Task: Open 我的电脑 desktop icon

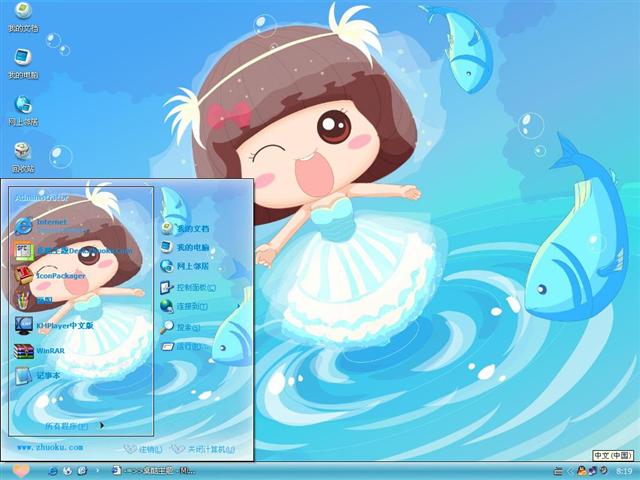Action: 23,64
